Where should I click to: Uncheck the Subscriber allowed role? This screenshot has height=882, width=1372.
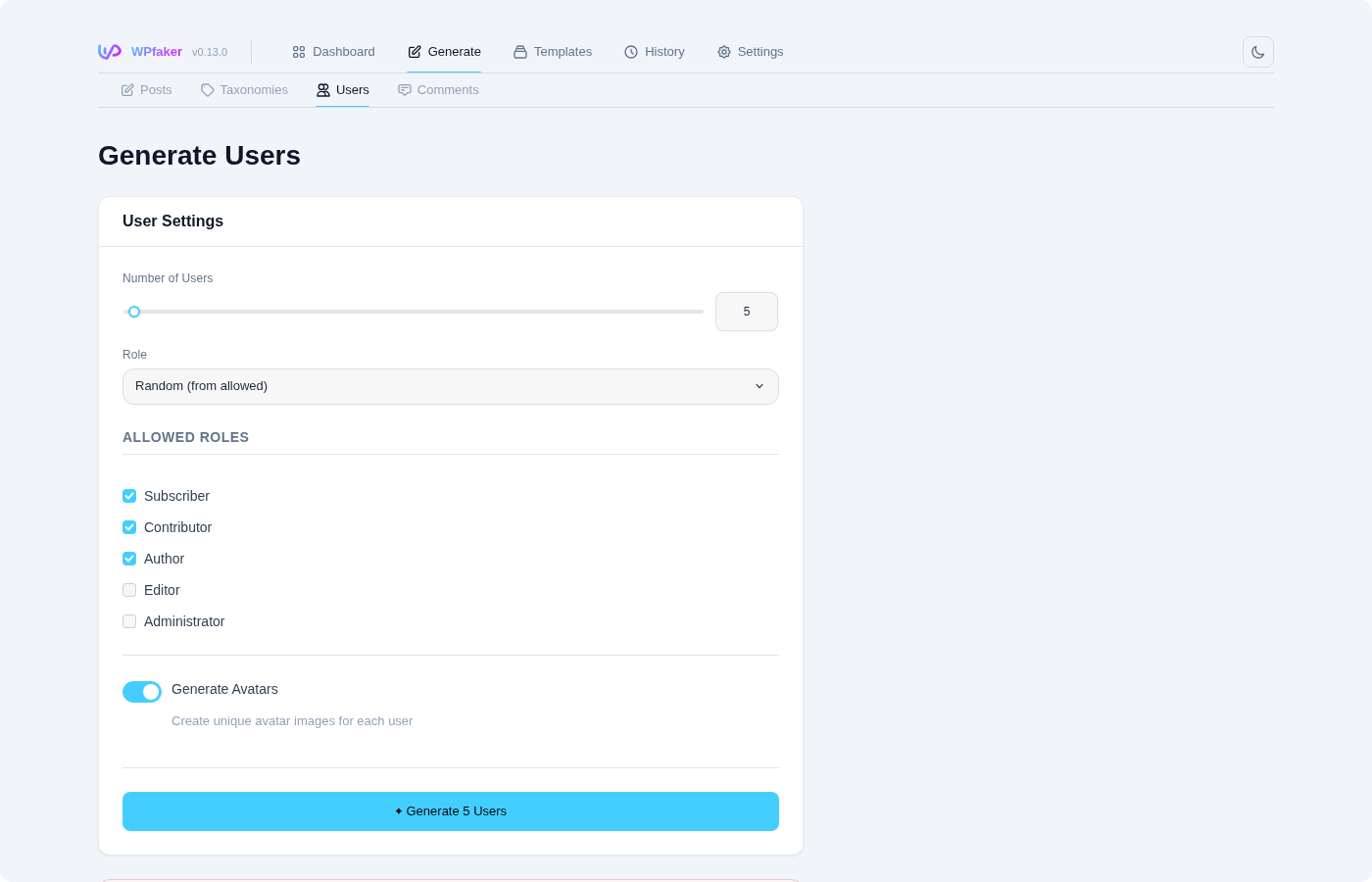[x=129, y=496]
